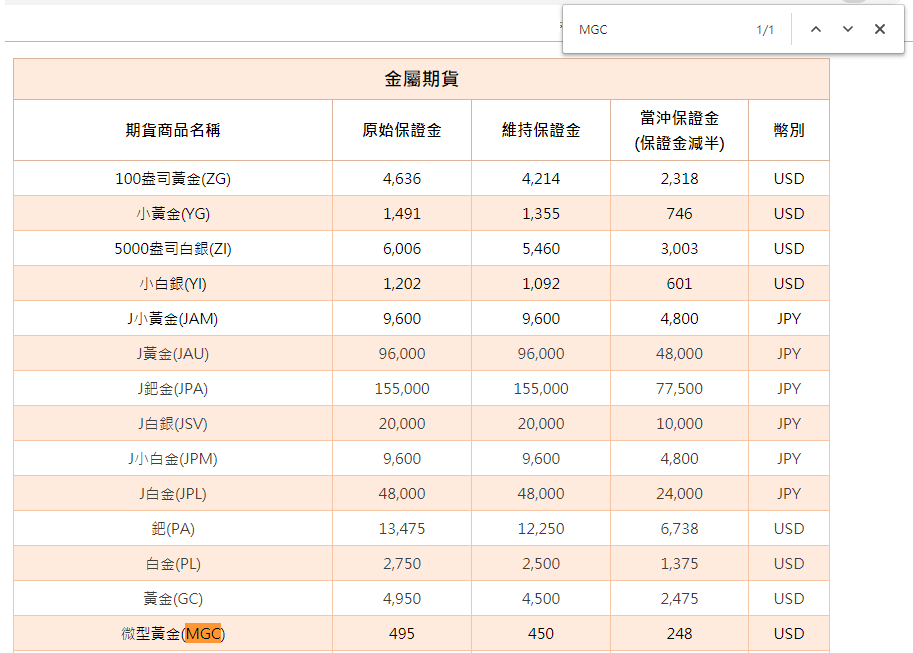Click the 4,636 original margin value
Screen dimensions: 913x653
(x=402, y=179)
